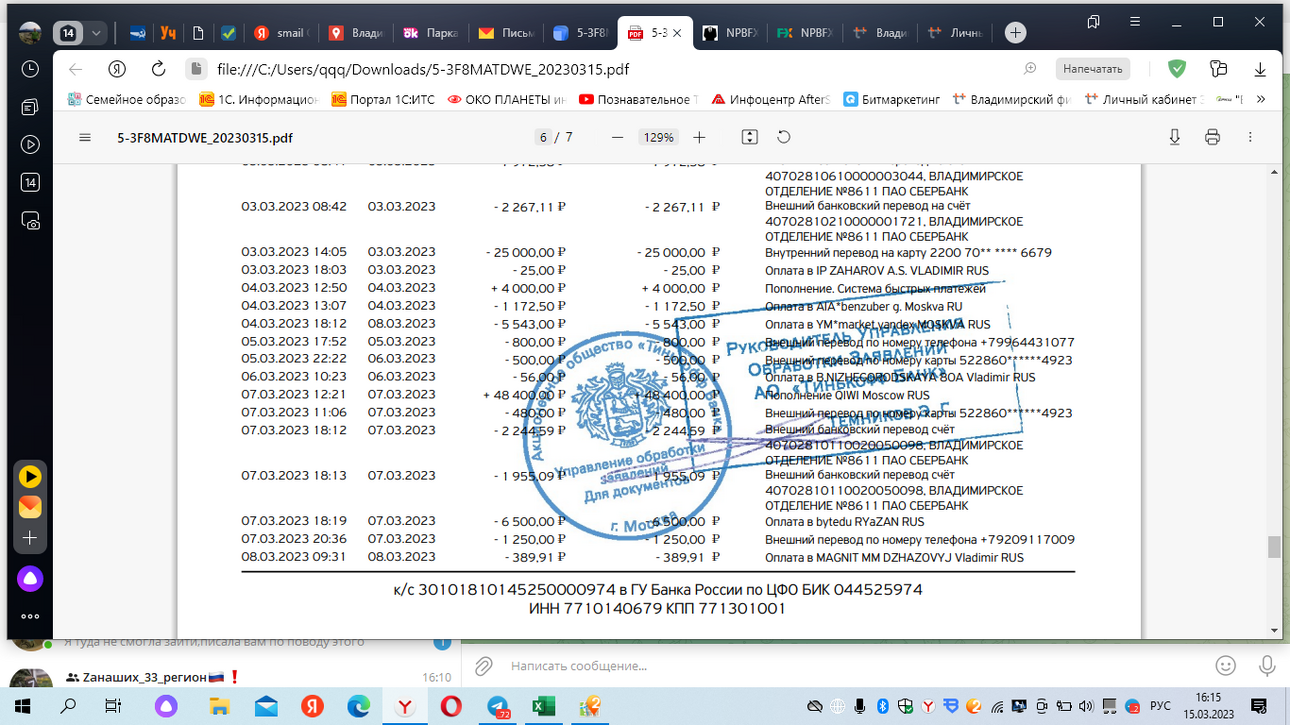Open bookmark ОКО ПЛАНЕТЫ

pos(507,99)
